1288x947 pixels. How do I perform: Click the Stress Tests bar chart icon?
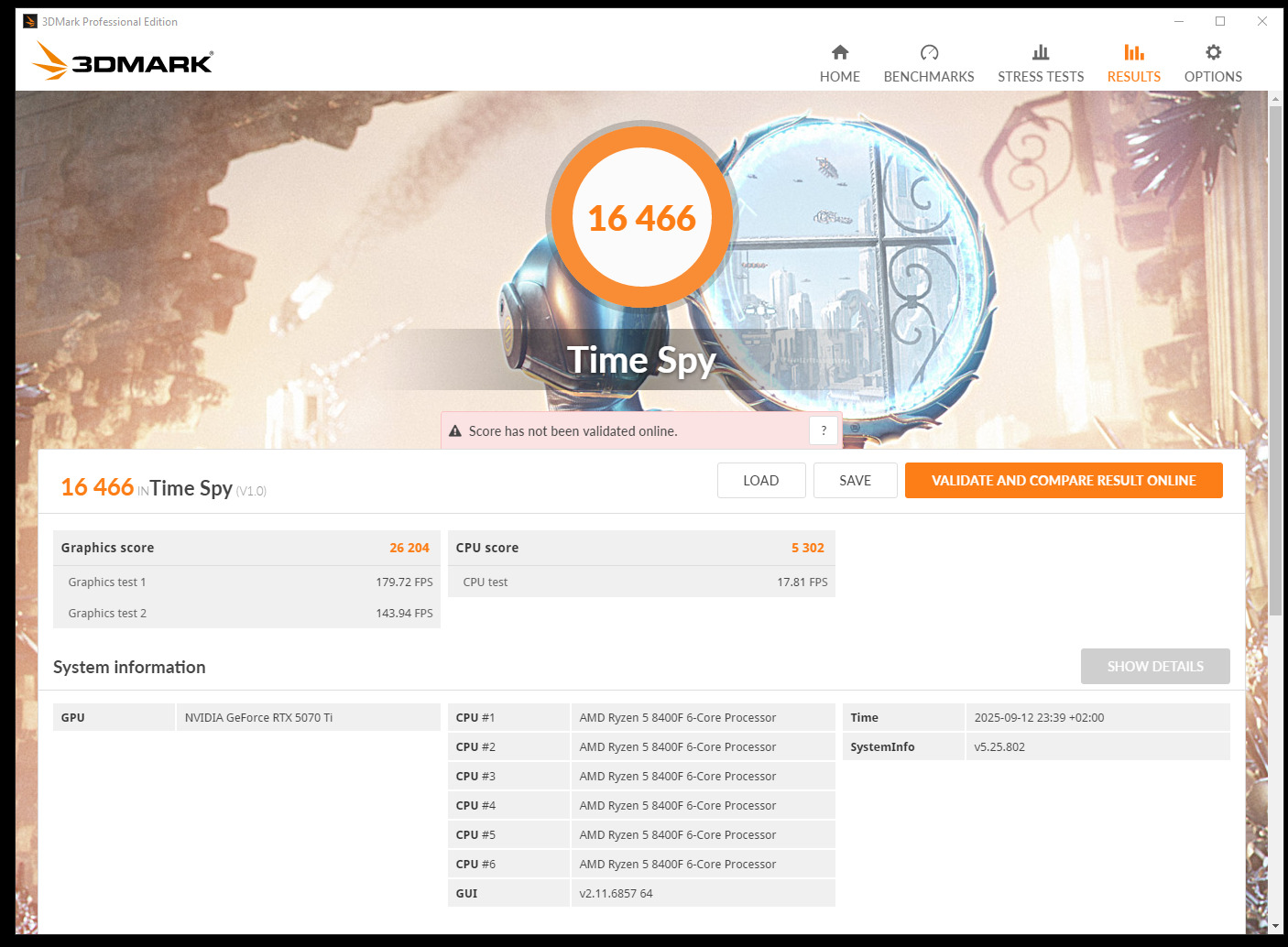click(x=1041, y=52)
